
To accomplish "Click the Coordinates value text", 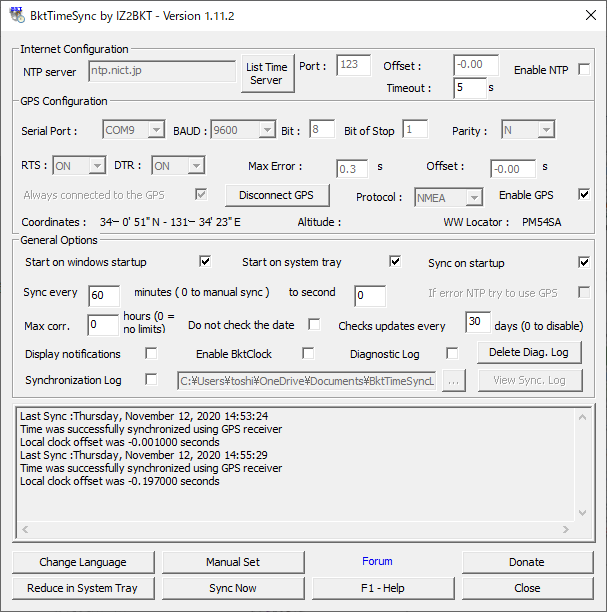I will (170, 222).
